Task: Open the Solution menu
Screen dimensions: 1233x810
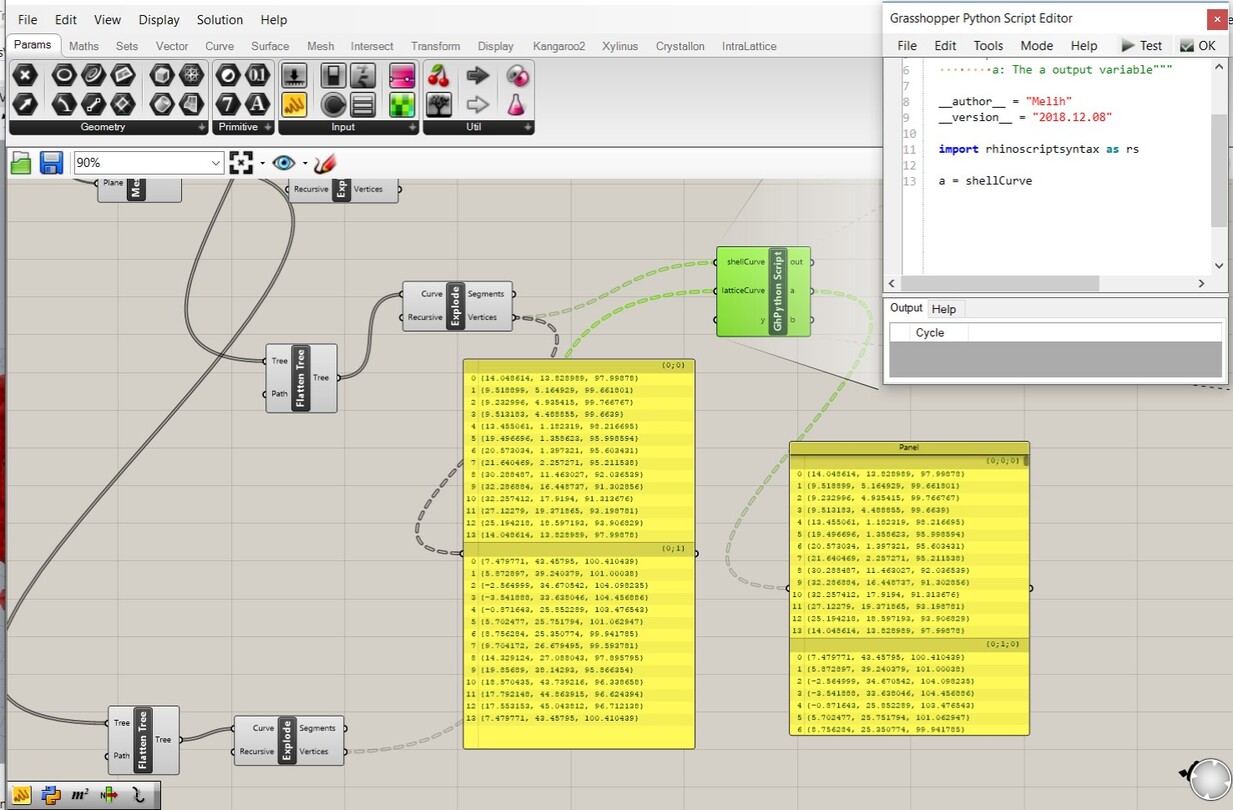Action: coord(219,19)
